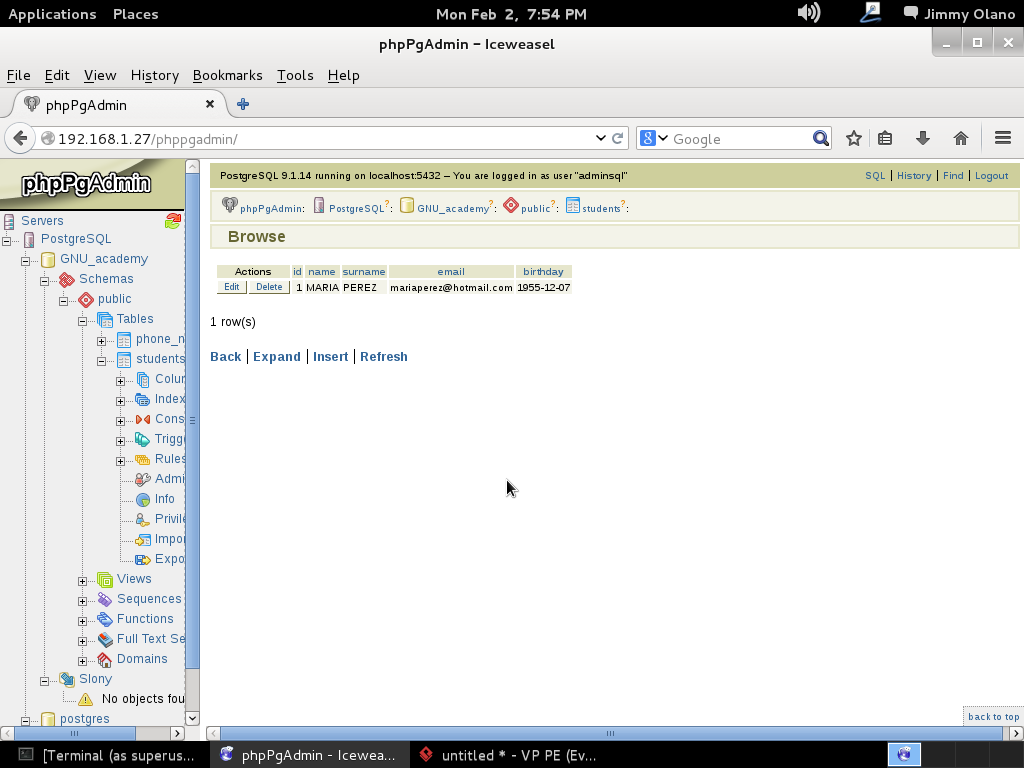The width and height of the screenshot is (1024, 768).
Task: Expand the Views tree node
Action: point(83,580)
